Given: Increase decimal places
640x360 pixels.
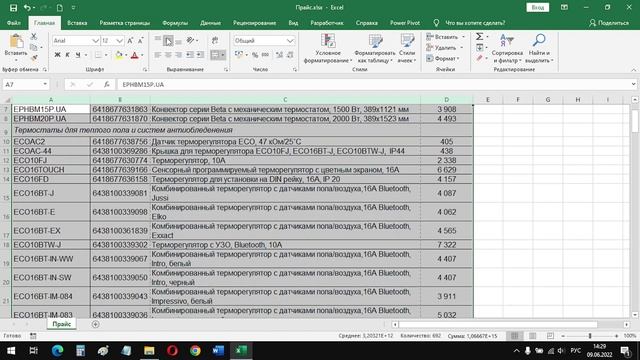Looking at the screenshot, I should pos(280,55).
